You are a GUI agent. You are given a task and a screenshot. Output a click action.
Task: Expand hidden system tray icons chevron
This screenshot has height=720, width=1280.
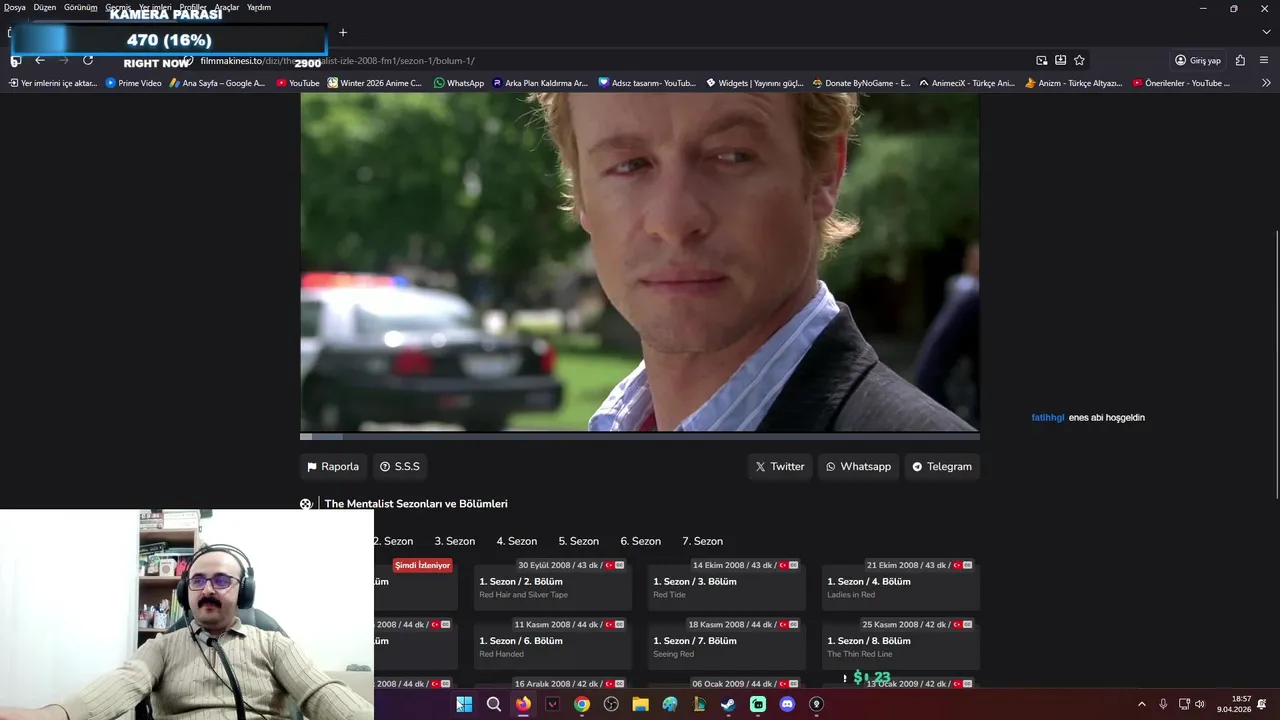coord(1142,704)
